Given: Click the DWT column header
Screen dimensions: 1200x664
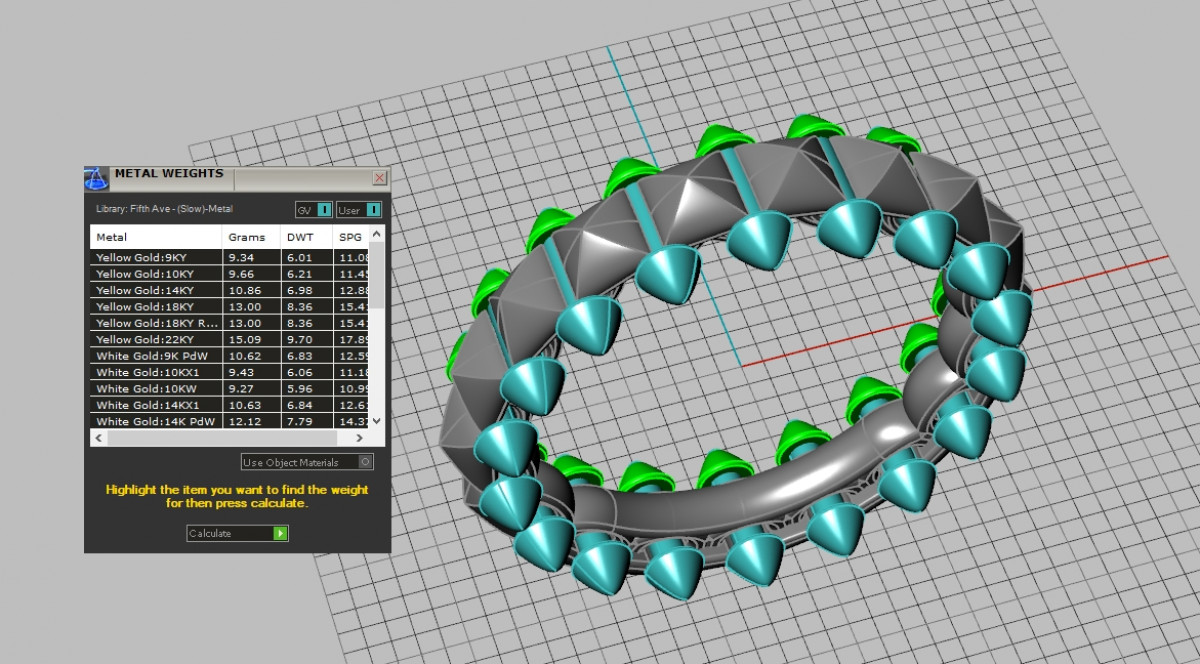Looking at the screenshot, I should pos(299,237).
